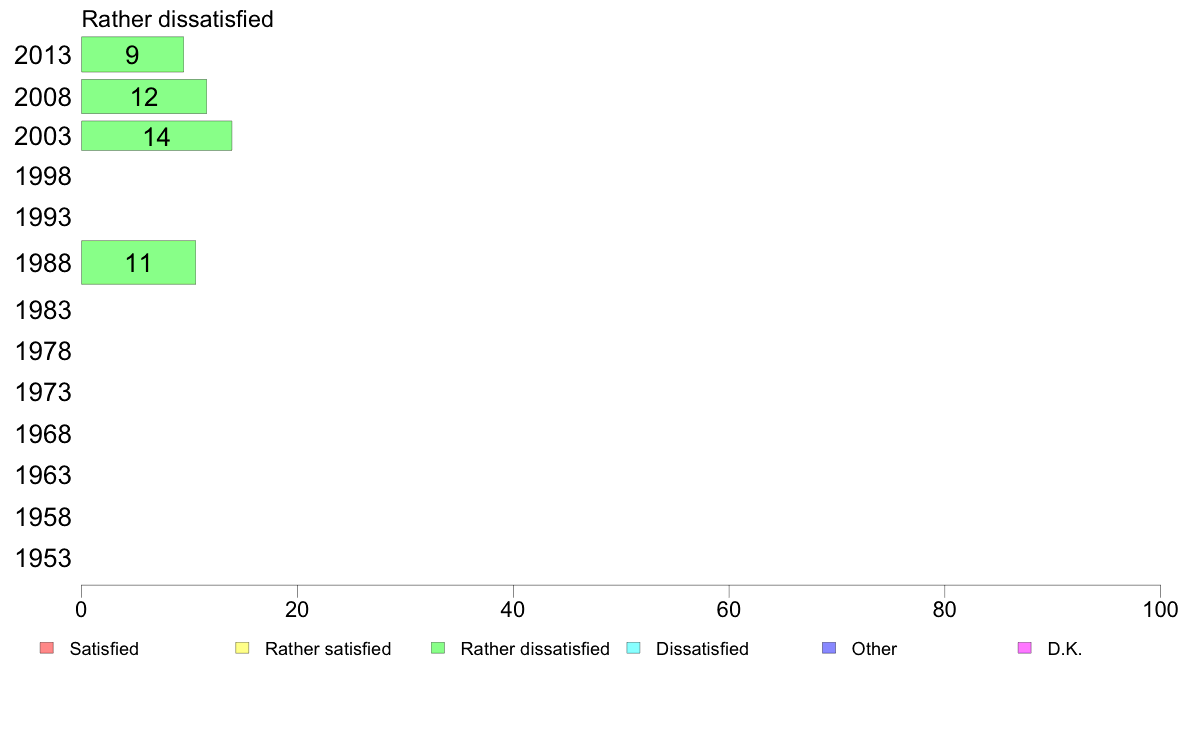Image resolution: width=1188 pixels, height=736 pixels.
Task: Click the blue Other legend swatch
Action: pyautogui.click(x=829, y=648)
